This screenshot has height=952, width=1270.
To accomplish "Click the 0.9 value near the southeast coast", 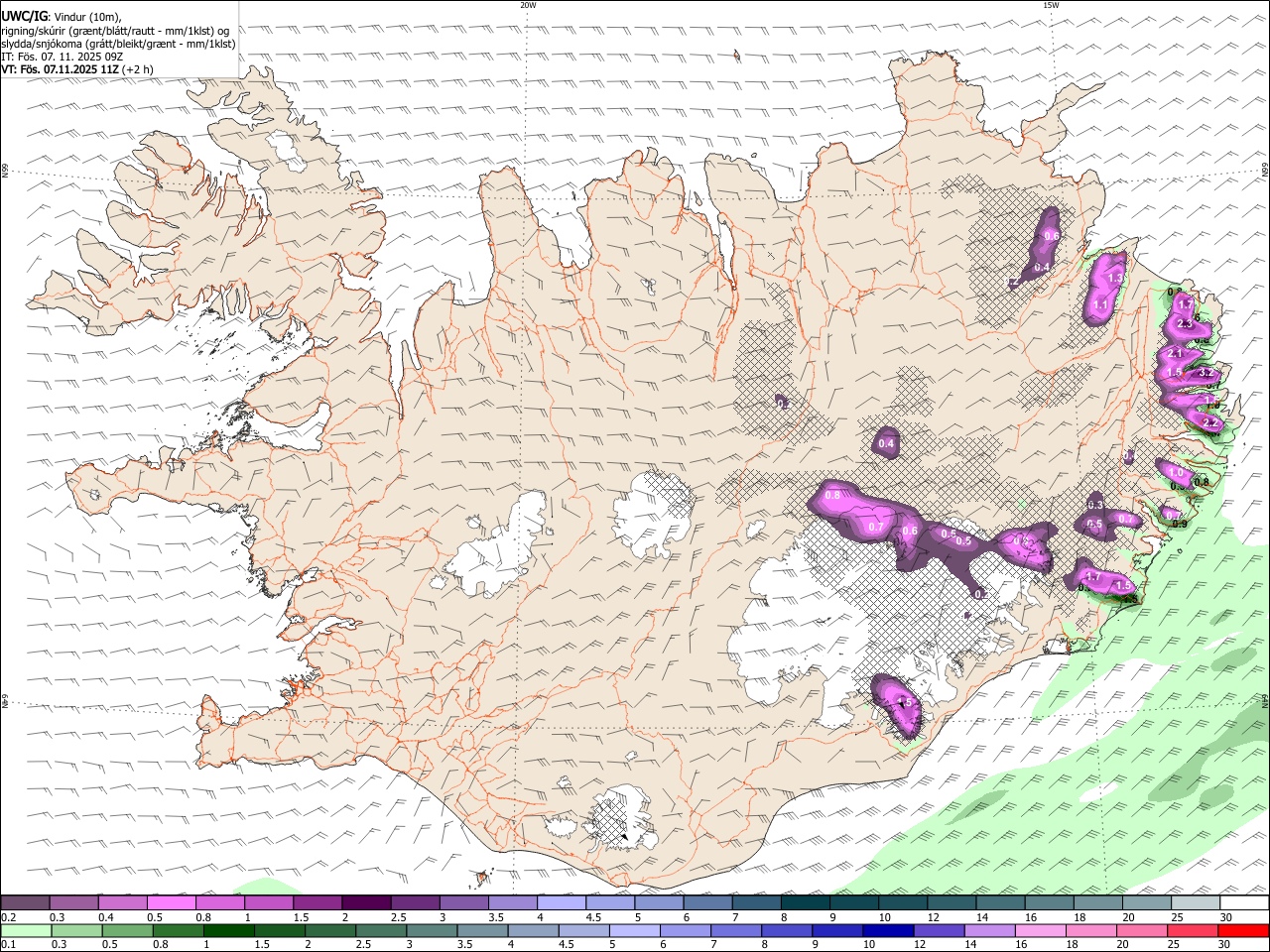I will point(1180,524).
